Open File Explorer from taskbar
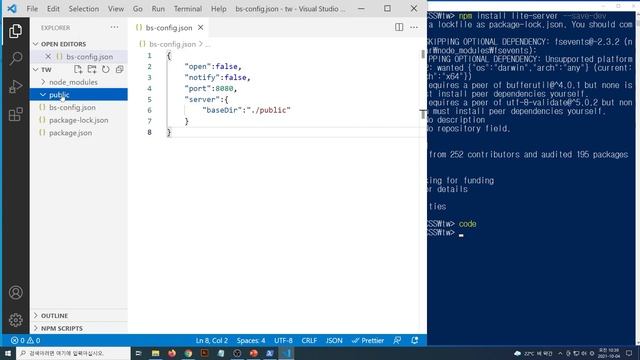The width and height of the screenshot is (640, 360). click(156, 353)
